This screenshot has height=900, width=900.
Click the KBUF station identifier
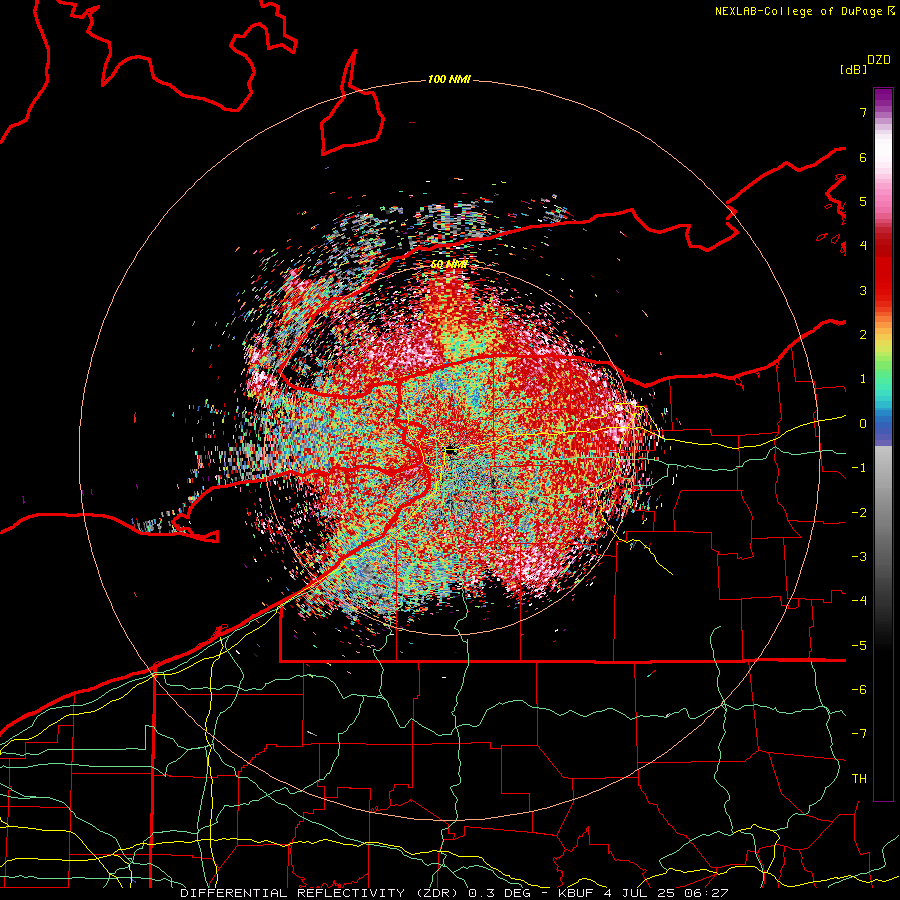pos(577,893)
